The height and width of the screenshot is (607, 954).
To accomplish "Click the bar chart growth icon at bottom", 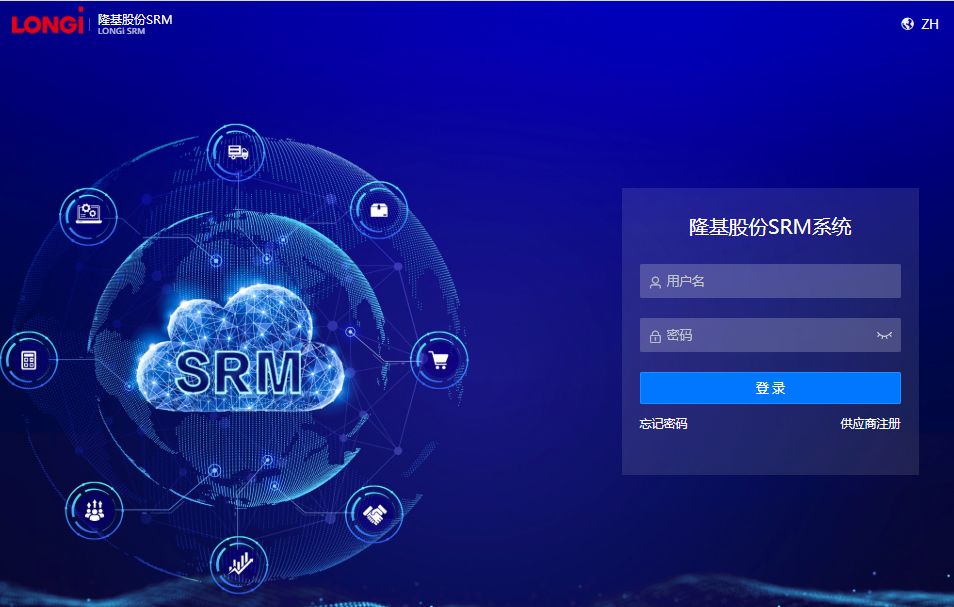I will click(239, 563).
